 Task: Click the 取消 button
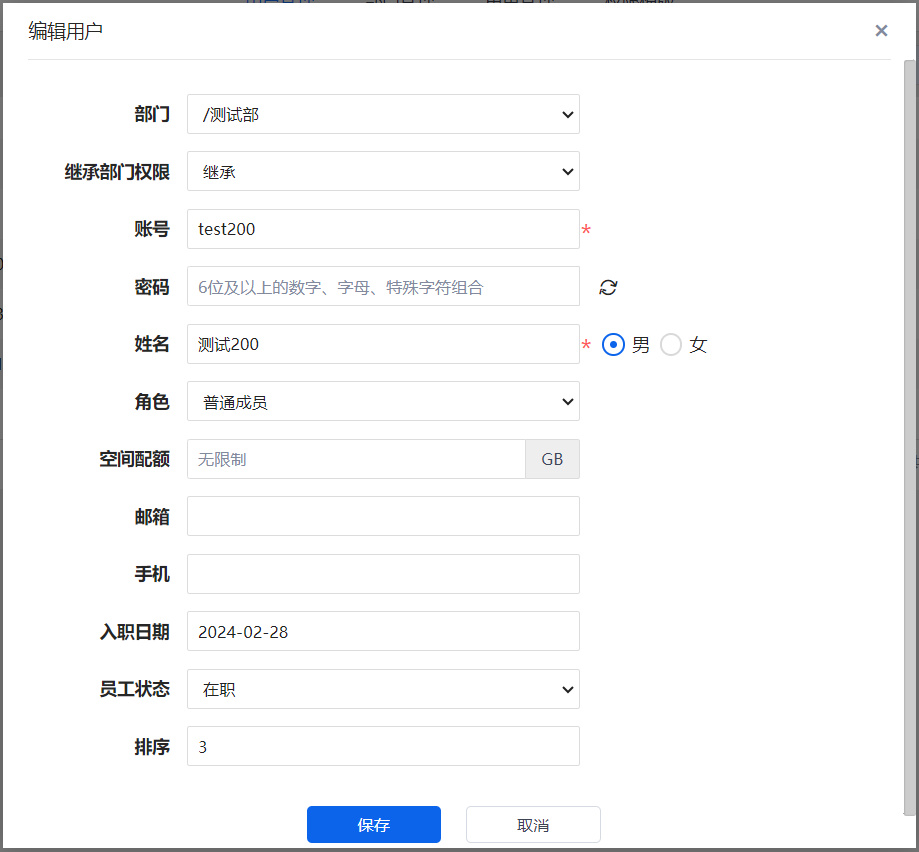(x=533, y=824)
